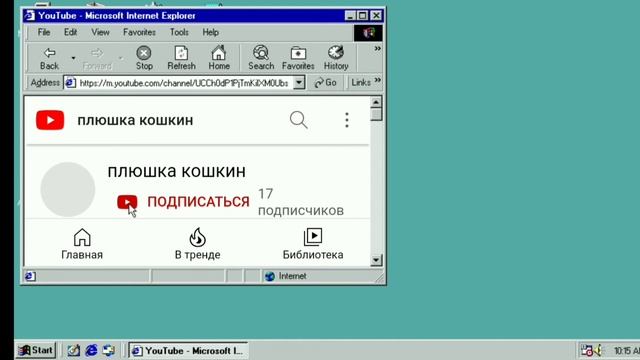
Task: Click the vertical scrollbar thumb
Action: [x=376, y=114]
